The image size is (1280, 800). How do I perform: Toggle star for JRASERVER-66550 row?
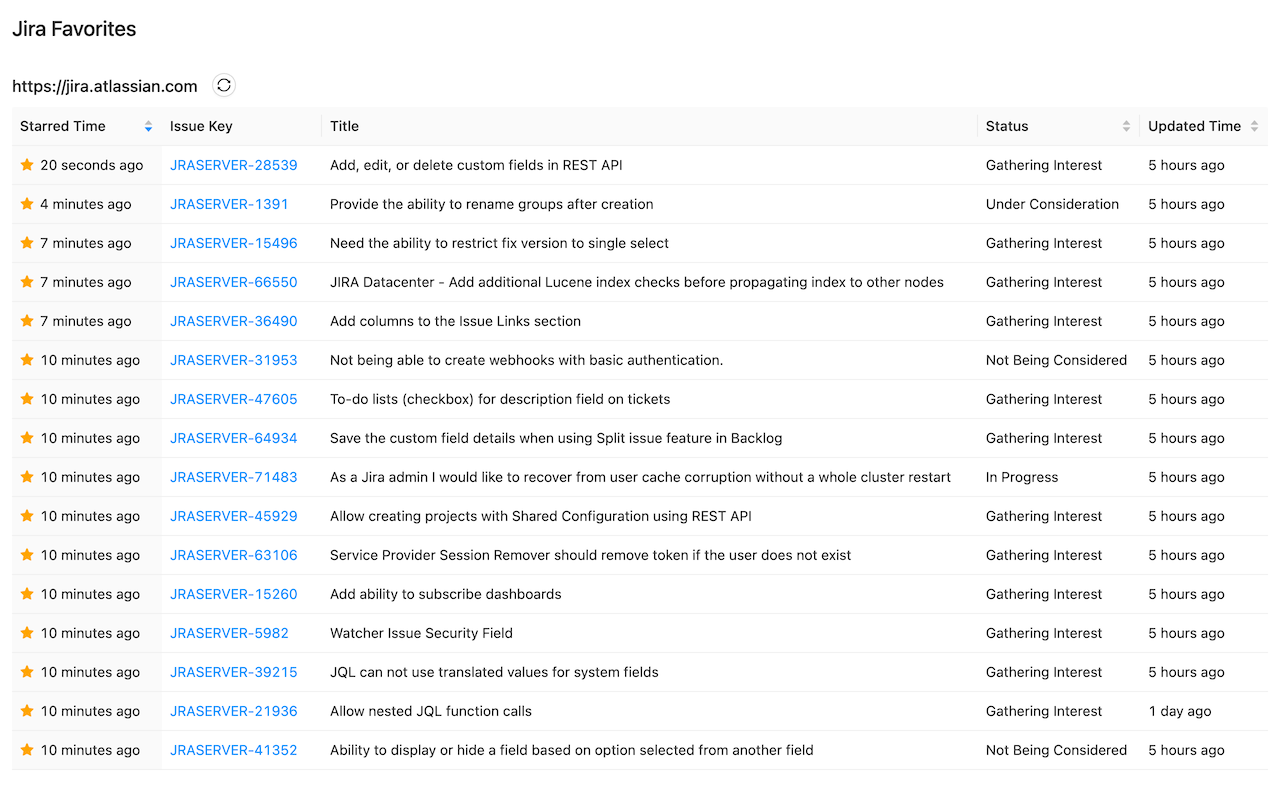(x=27, y=282)
